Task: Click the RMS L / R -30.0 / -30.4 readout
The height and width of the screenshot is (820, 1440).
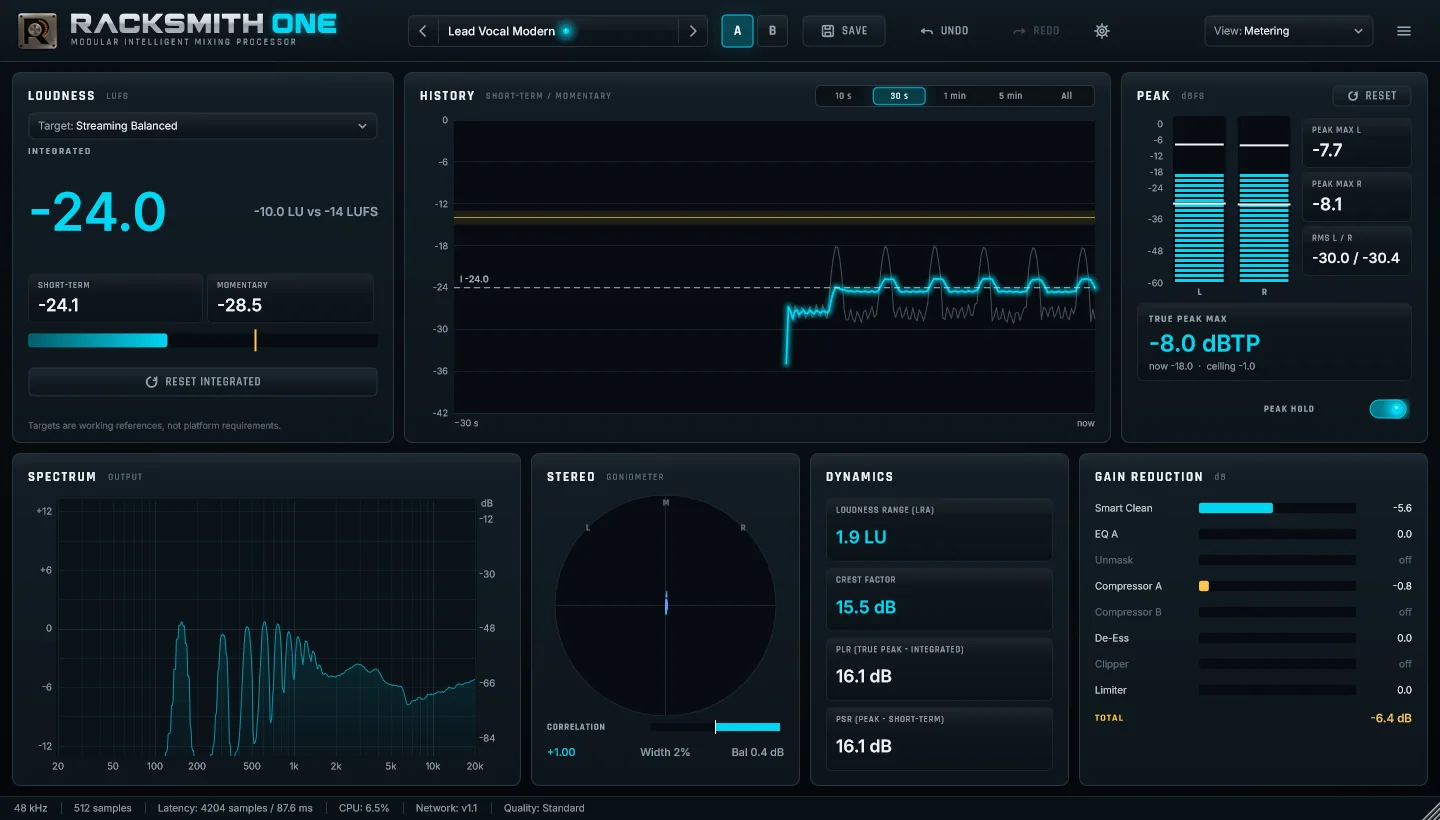Action: pos(1356,251)
